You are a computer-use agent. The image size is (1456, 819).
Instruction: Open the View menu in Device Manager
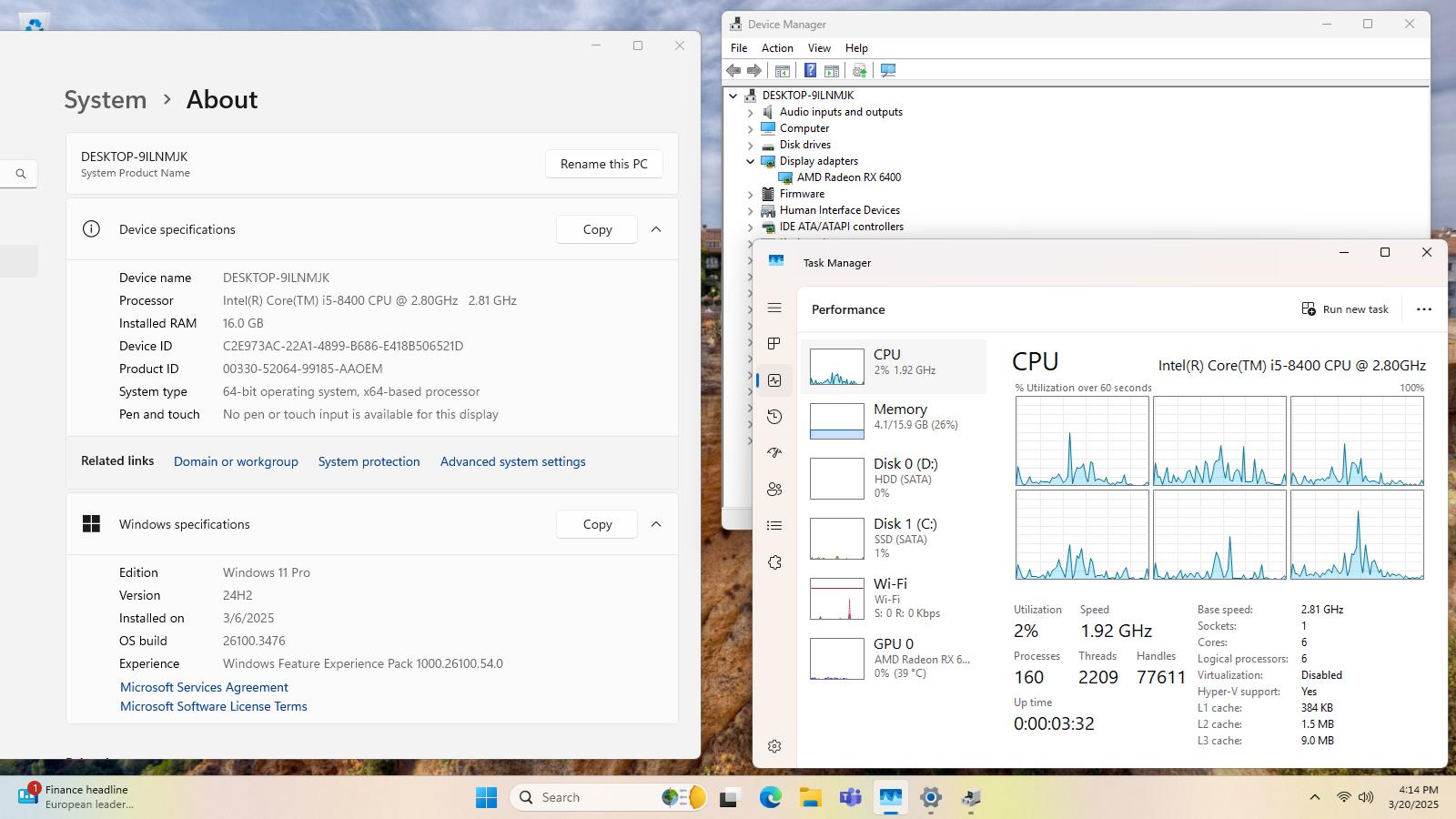point(819,48)
